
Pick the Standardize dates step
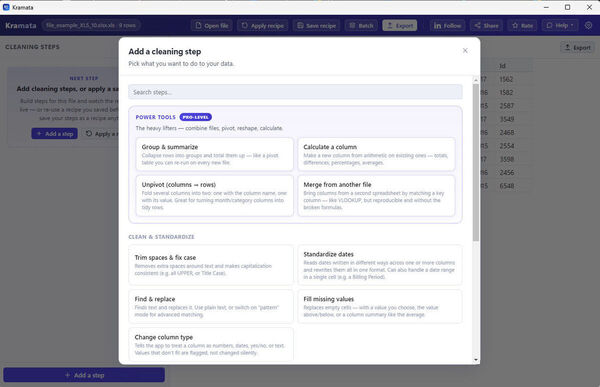(x=380, y=265)
